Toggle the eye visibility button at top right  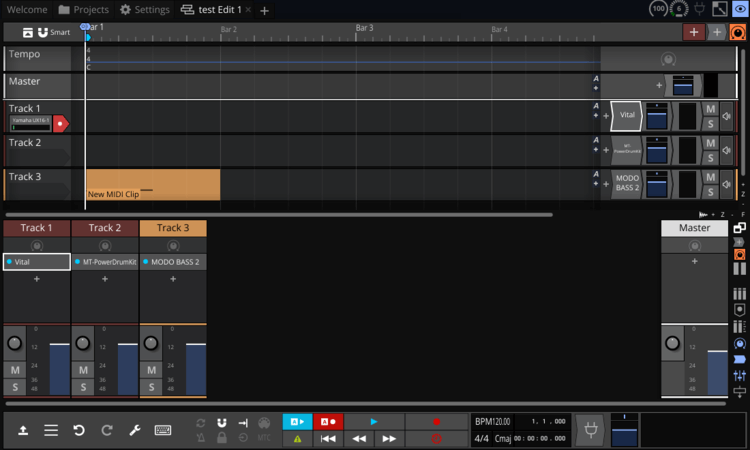pos(739,9)
